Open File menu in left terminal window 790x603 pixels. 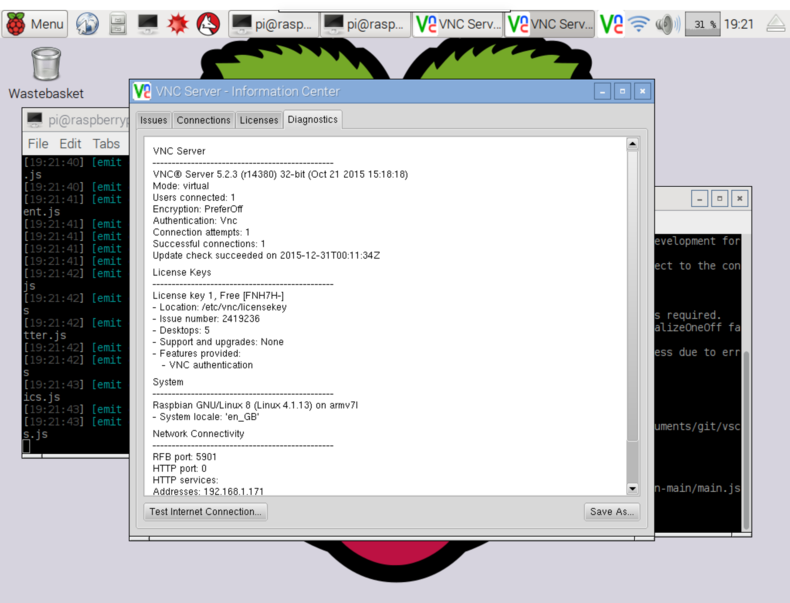point(38,144)
